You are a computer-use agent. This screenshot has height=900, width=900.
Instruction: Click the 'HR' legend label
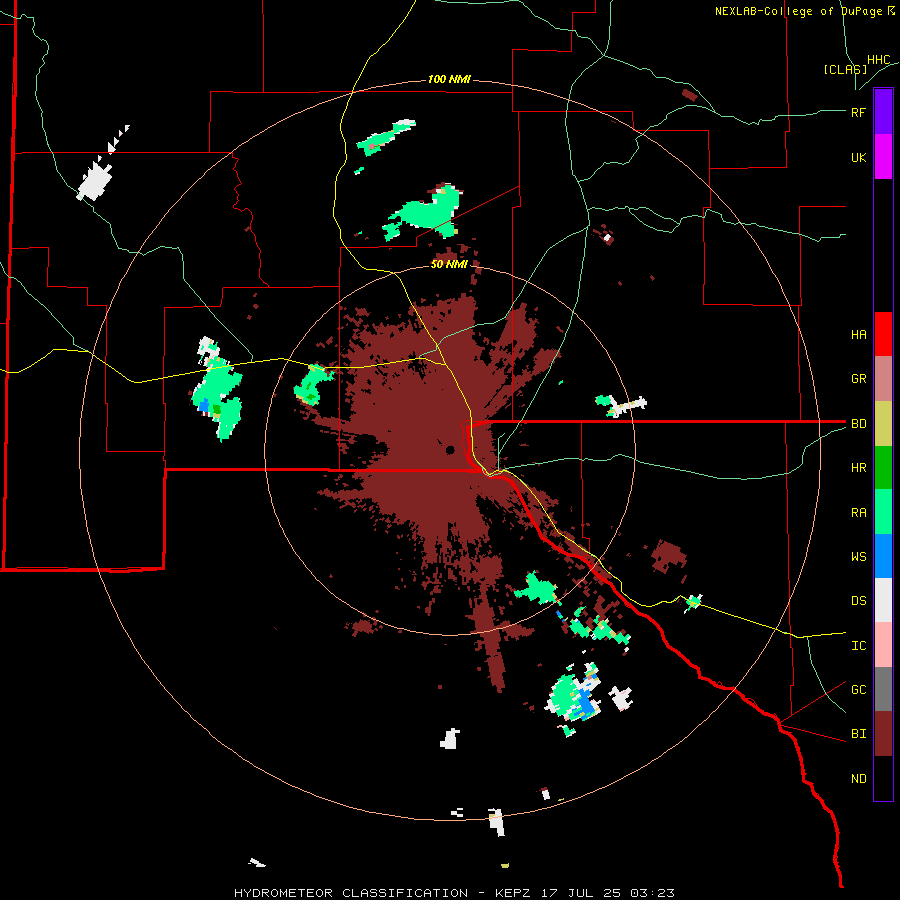(858, 468)
